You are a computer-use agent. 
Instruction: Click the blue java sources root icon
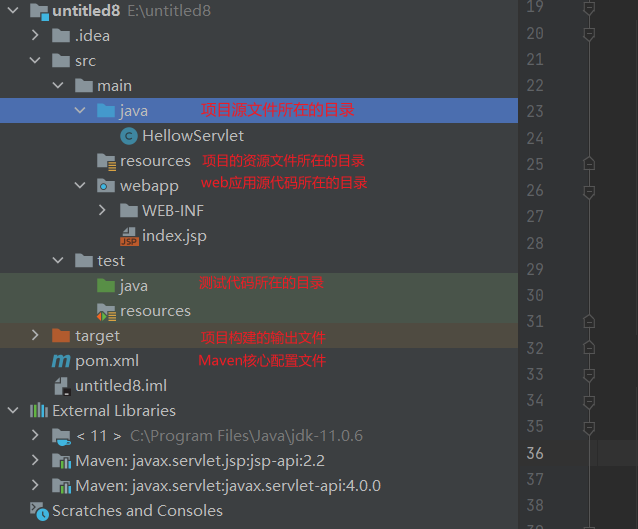[106, 111]
